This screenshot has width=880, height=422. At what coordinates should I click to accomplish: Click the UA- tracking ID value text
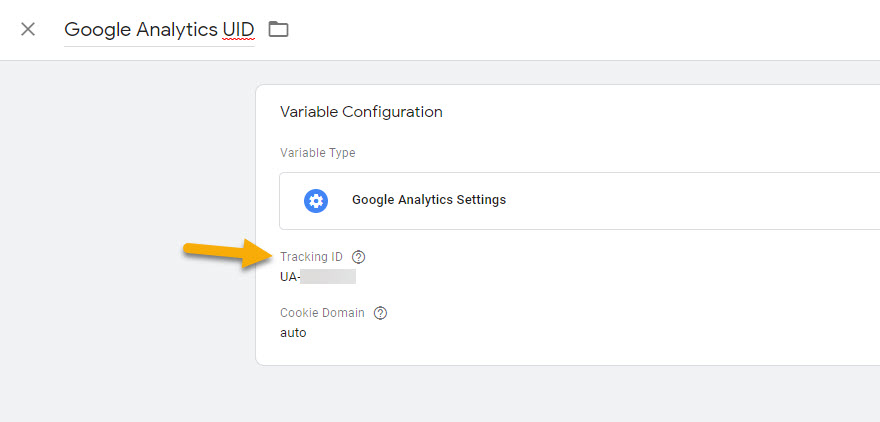[290, 277]
